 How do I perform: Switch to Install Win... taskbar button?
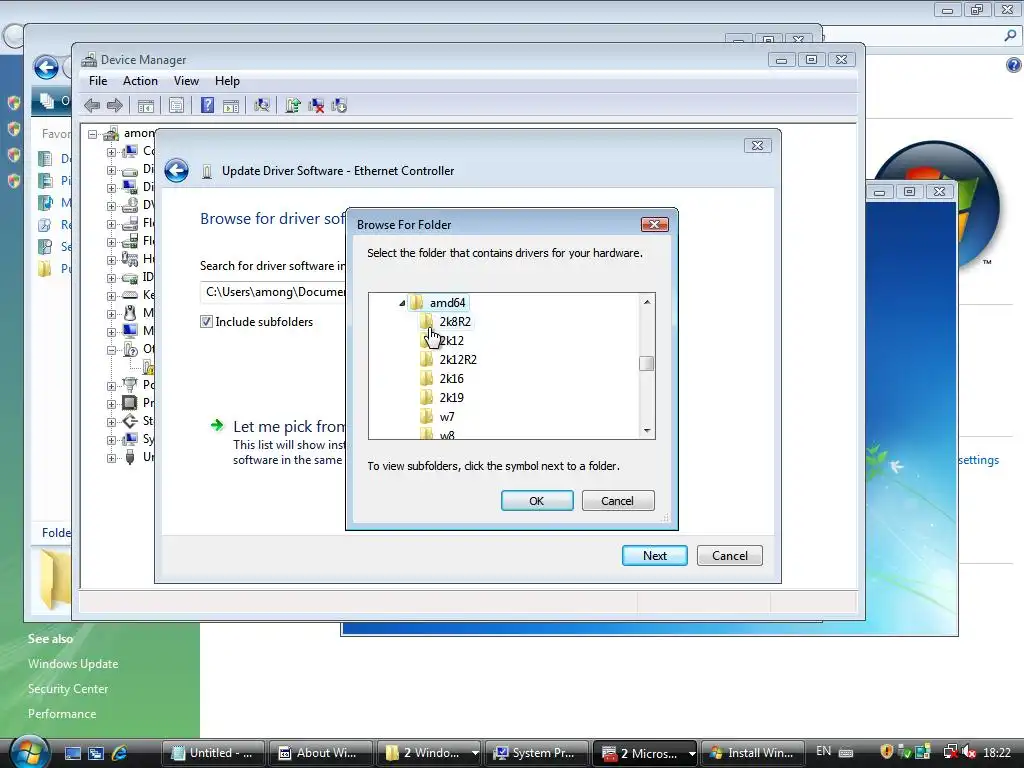[753, 753]
